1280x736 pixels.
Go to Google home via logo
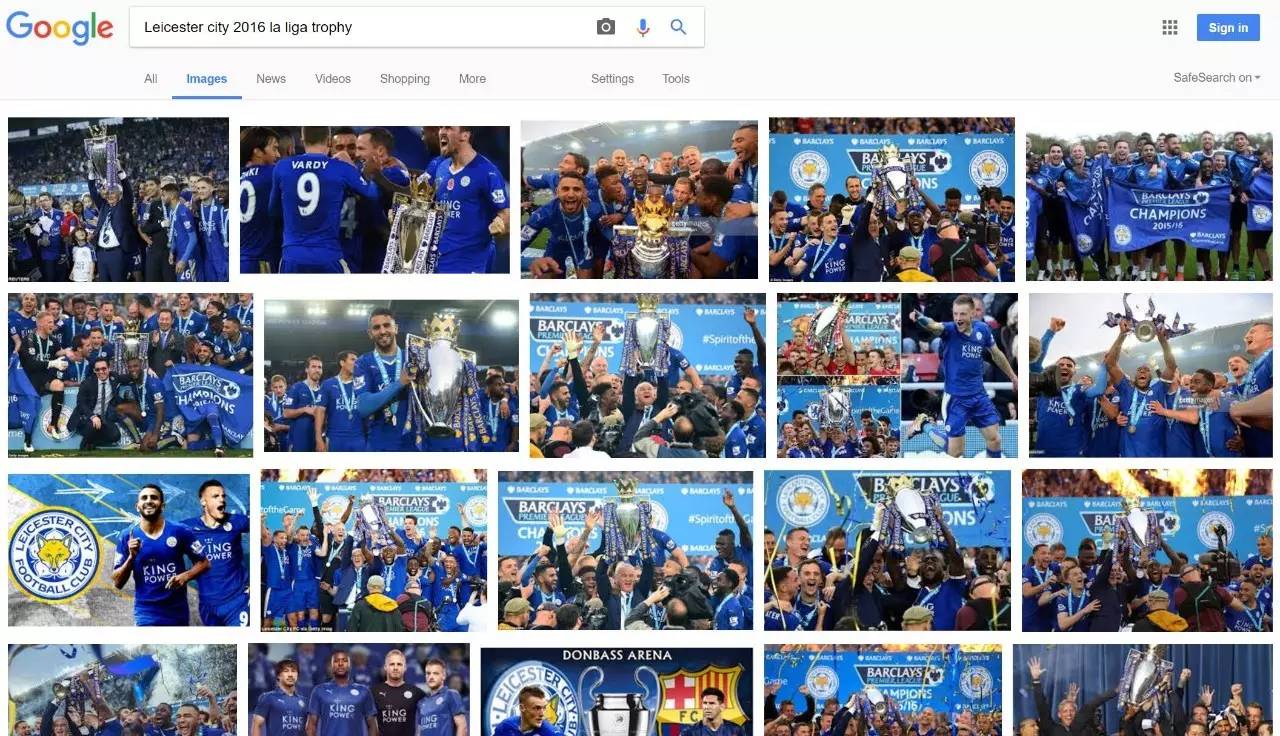click(x=60, y=28)
